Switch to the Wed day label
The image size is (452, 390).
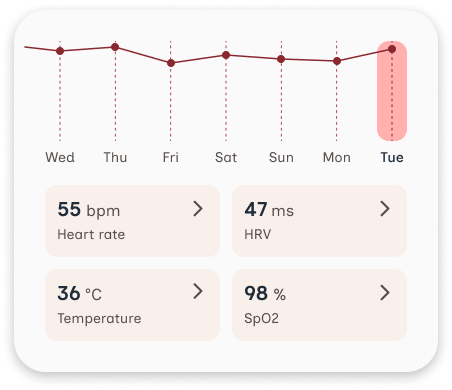pos(60,157)
